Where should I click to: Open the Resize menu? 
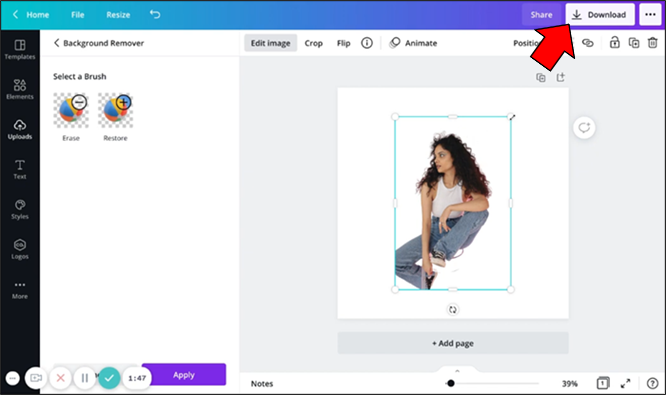118,14
